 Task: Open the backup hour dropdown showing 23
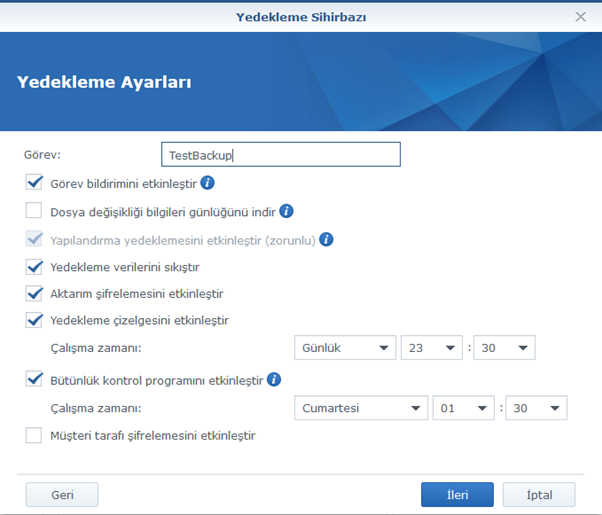432,348
